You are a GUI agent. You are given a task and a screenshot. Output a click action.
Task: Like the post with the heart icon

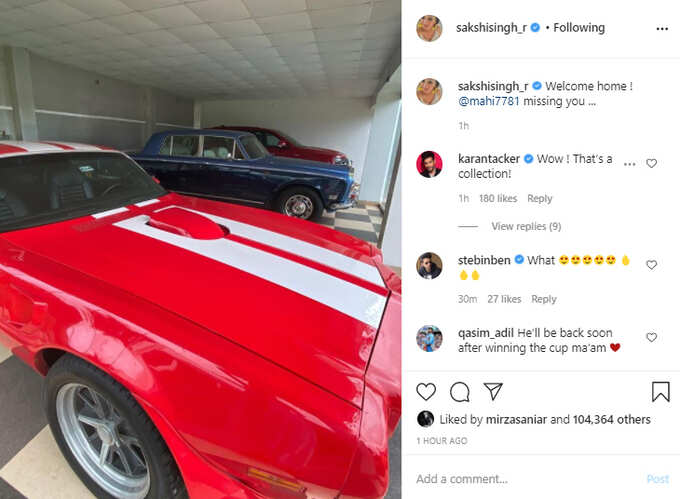[x=426, y=392]
